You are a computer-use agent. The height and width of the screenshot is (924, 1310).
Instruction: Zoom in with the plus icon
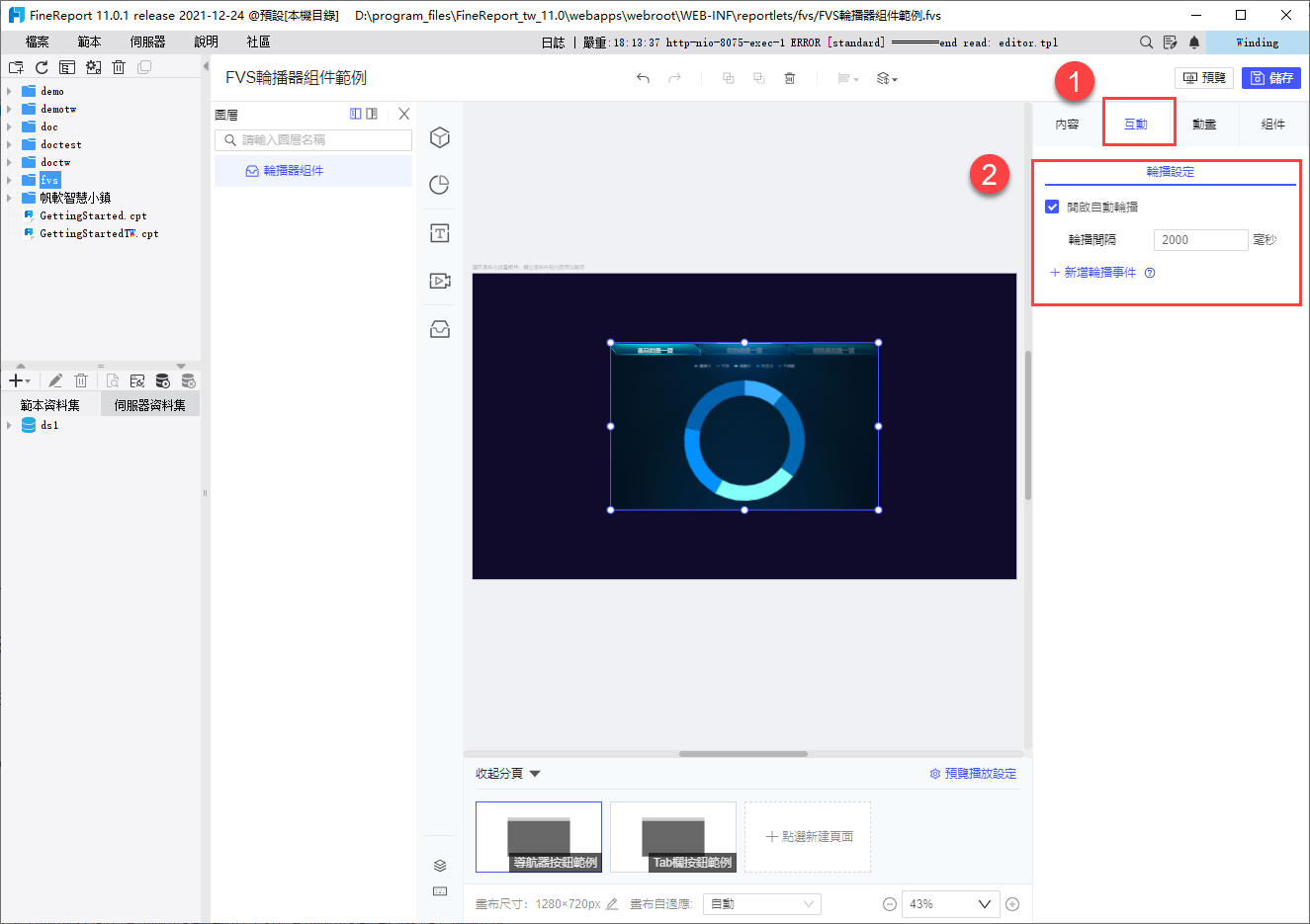pyautogui.click(x=1012, y=903)
